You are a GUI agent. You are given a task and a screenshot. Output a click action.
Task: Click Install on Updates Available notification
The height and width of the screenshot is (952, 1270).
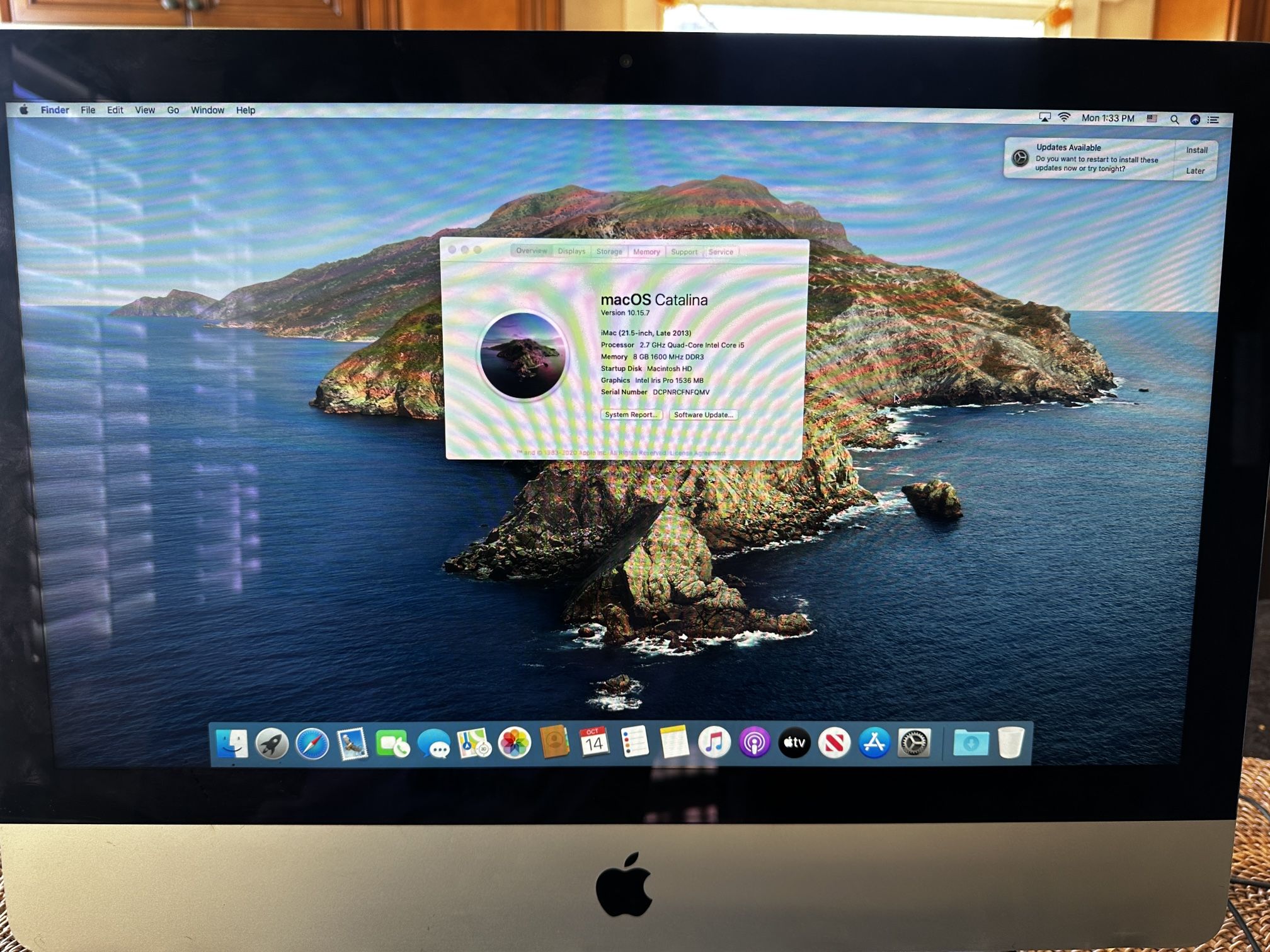tap(1196, 150)
